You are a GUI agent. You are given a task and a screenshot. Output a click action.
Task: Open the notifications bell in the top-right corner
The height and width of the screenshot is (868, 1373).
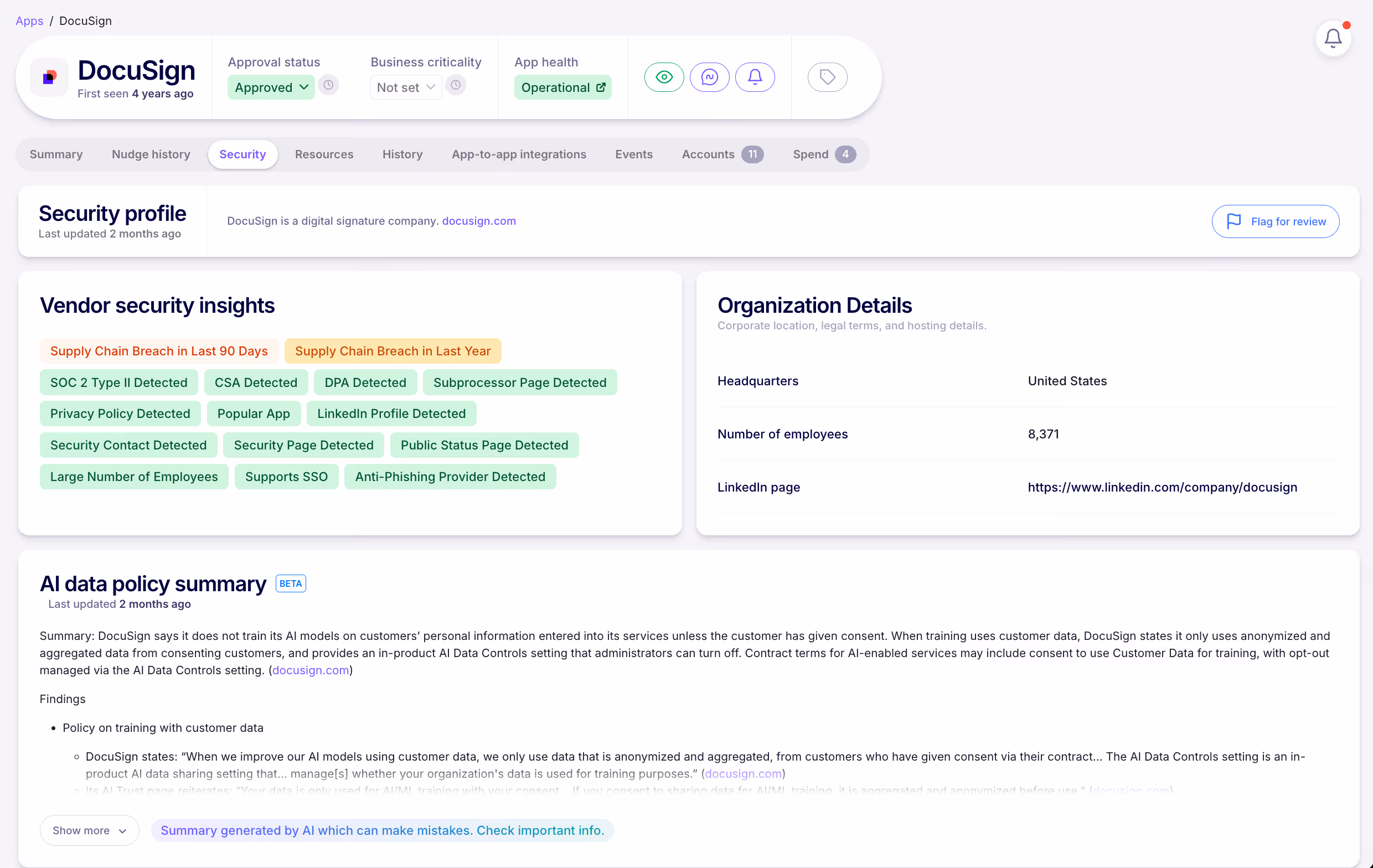[1333, 38]
